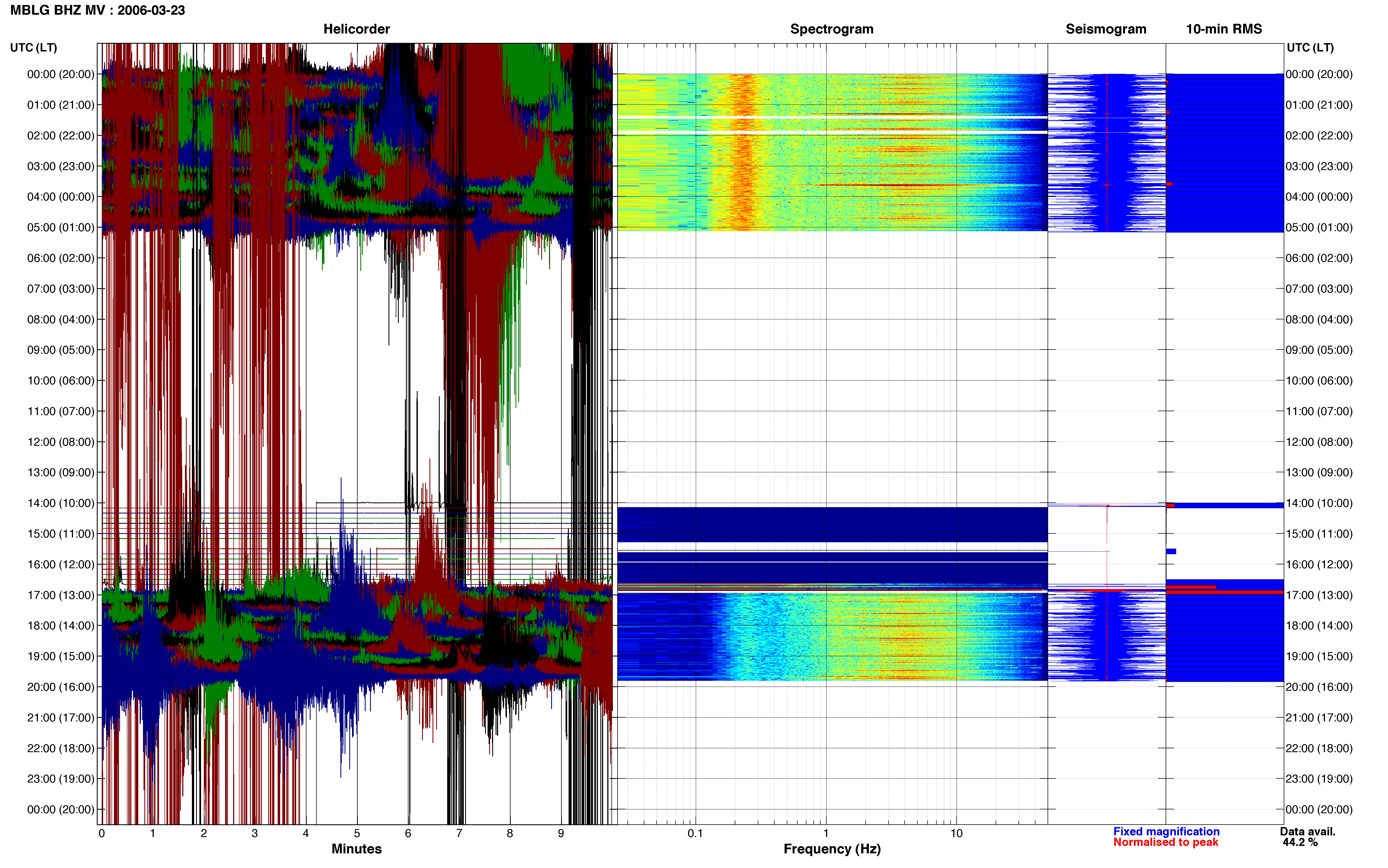
Task: Click left time label 12:00 (08:00)
Action: click(x=61, y=442)
